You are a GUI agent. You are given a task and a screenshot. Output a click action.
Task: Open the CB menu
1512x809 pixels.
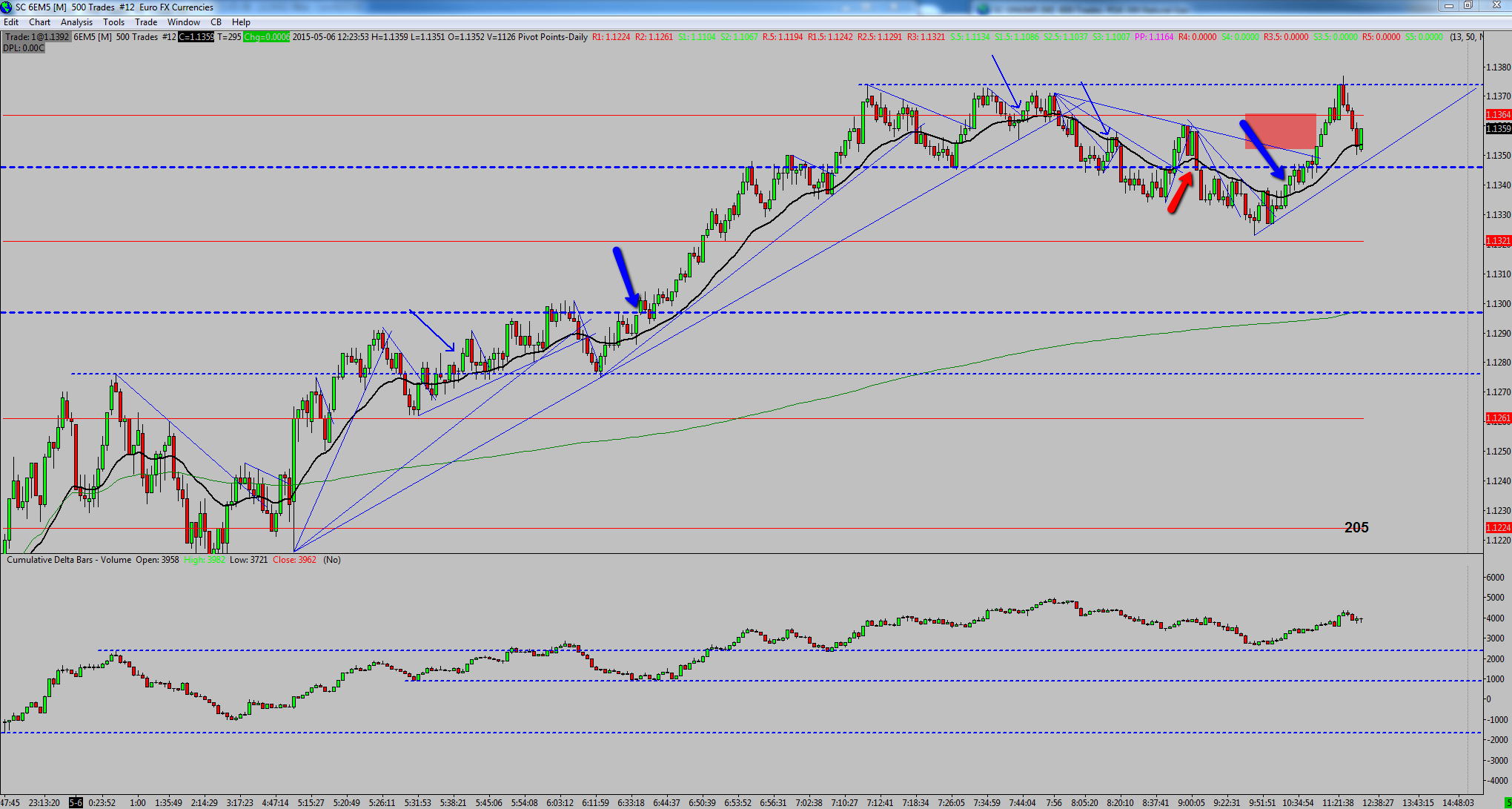[216, 22]
